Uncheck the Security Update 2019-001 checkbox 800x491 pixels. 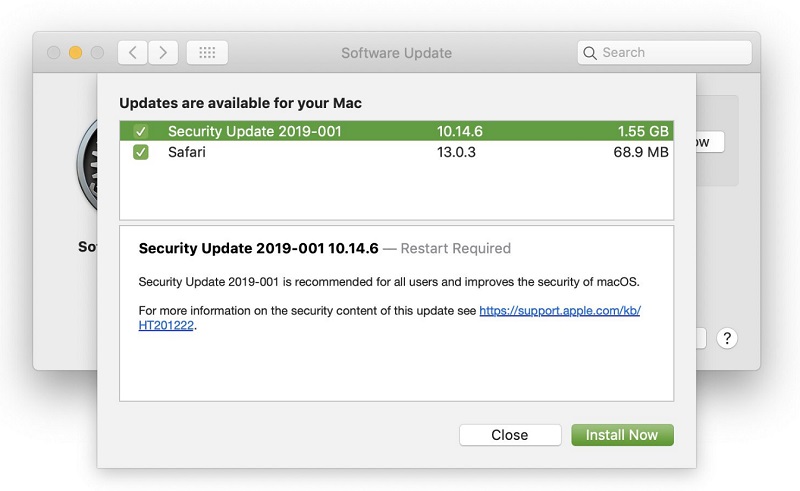[x=141, y=131]
